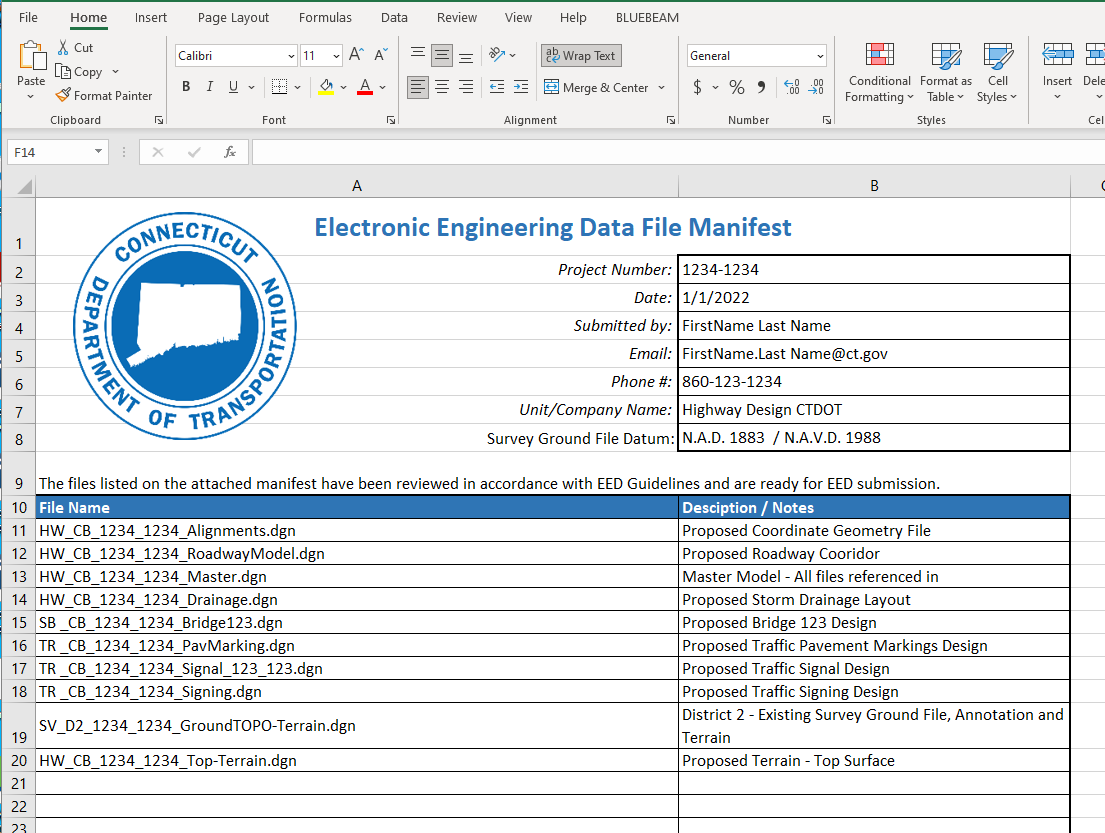Apply Accounting dollar format
Viewport: 1105px width, 833px height.
point(697,87)
